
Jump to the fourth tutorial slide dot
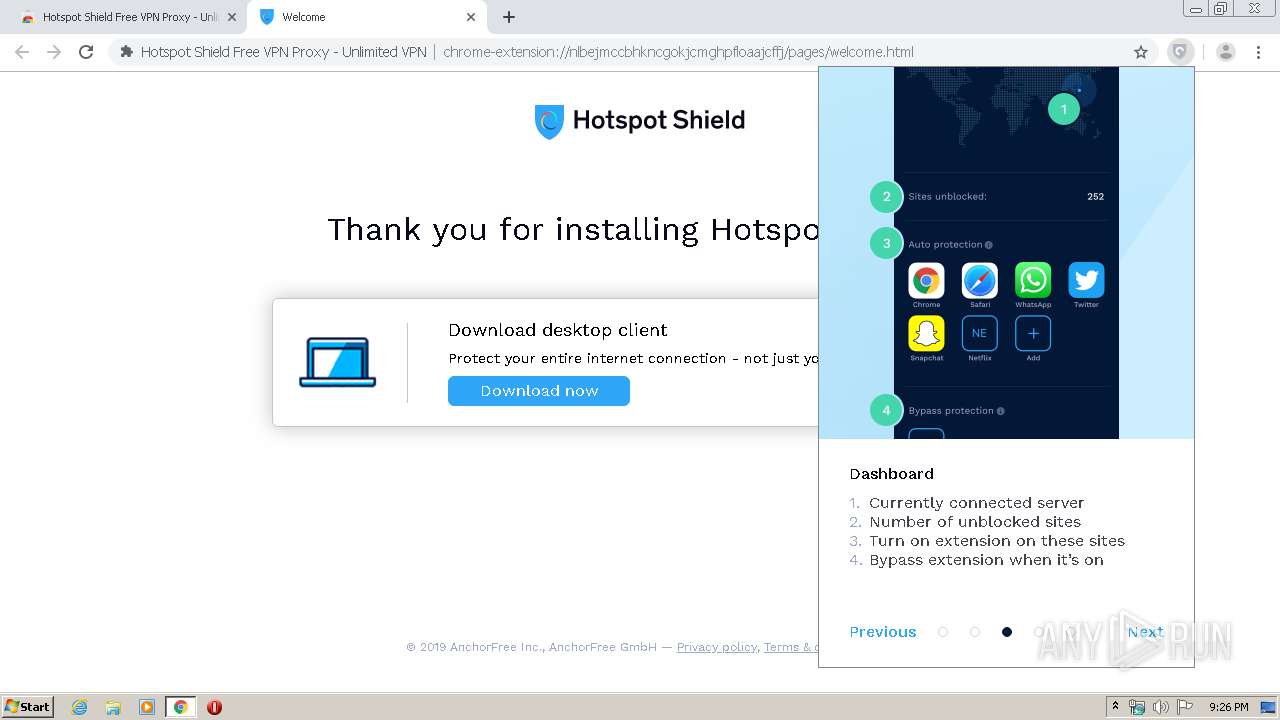click(1039, 632)
